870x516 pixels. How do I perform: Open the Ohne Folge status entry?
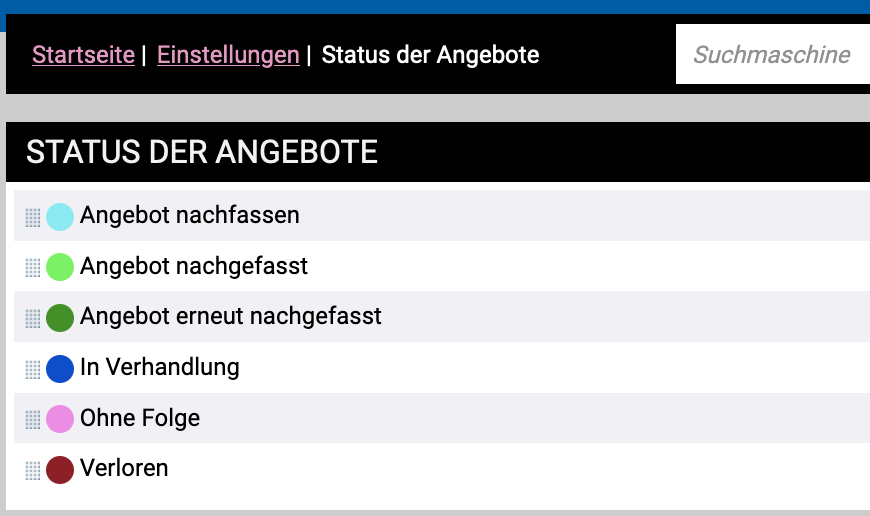click(140, 418)
